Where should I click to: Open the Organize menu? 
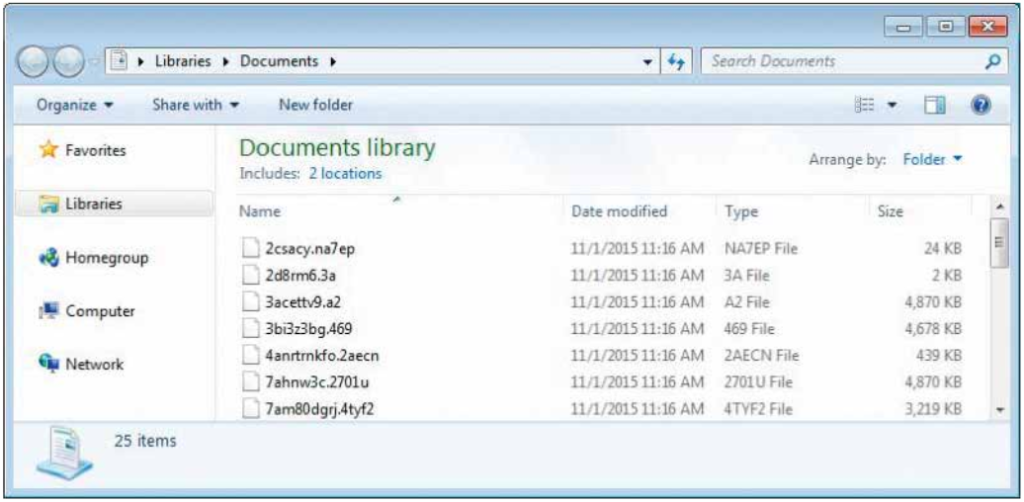[x=75, y=104]
